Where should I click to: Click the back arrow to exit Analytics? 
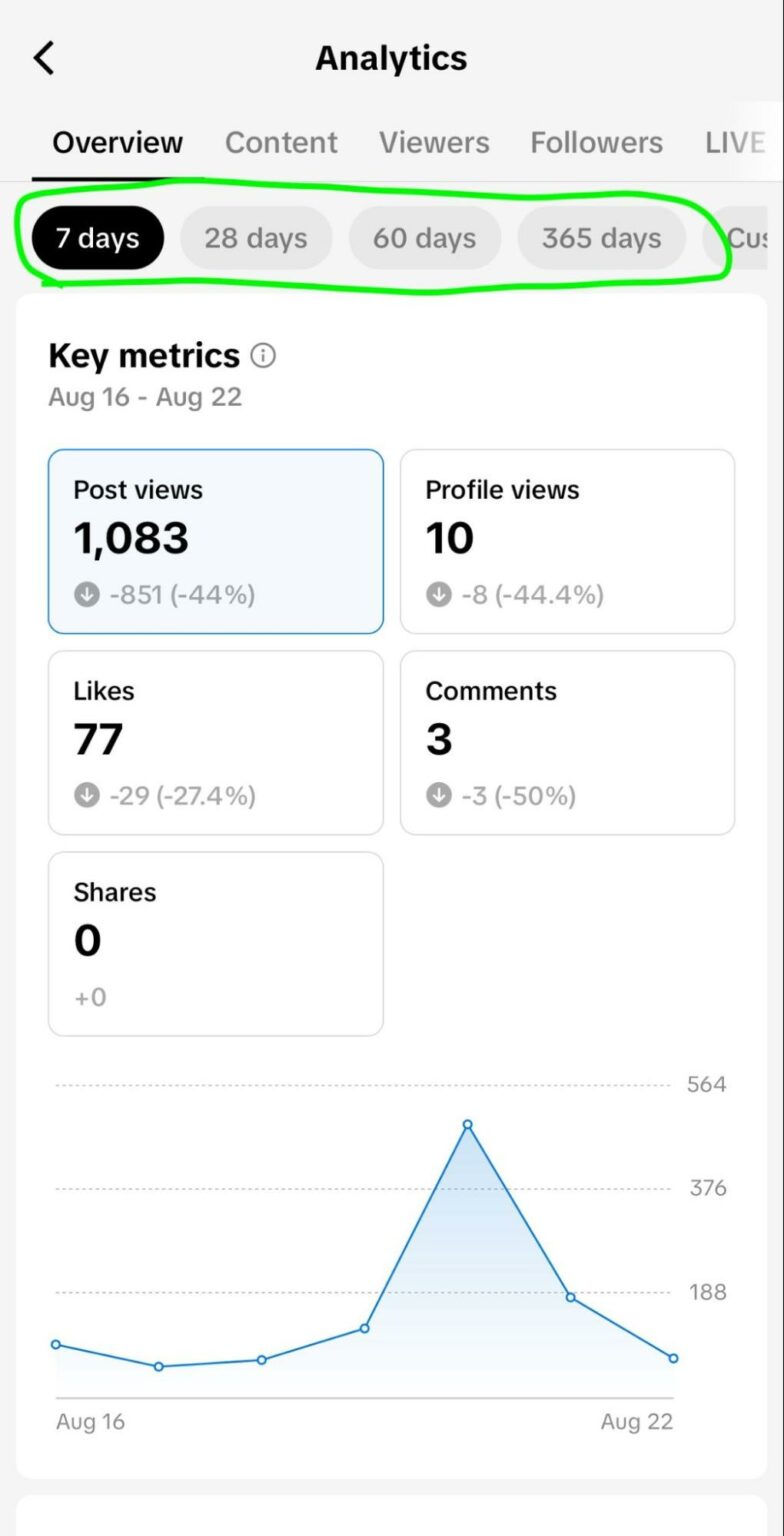coord(43,57)
